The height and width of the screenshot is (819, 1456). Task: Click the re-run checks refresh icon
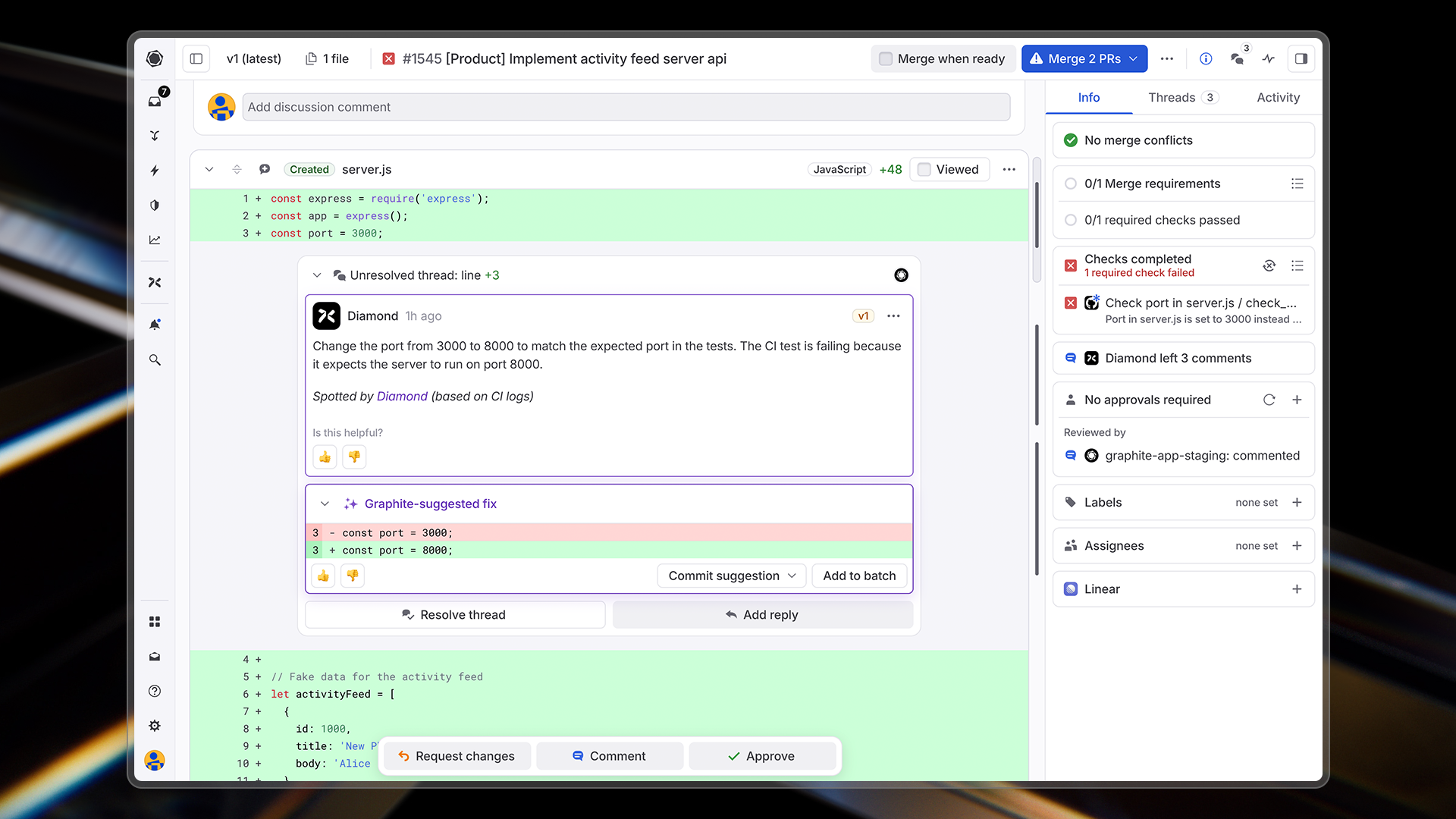[x=1269, y=265]
